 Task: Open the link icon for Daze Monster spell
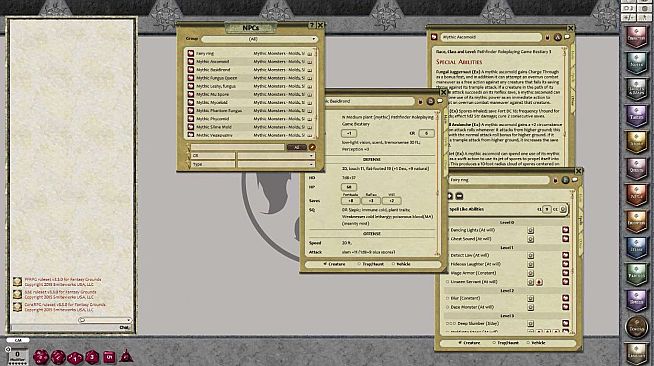click(565, 307)
